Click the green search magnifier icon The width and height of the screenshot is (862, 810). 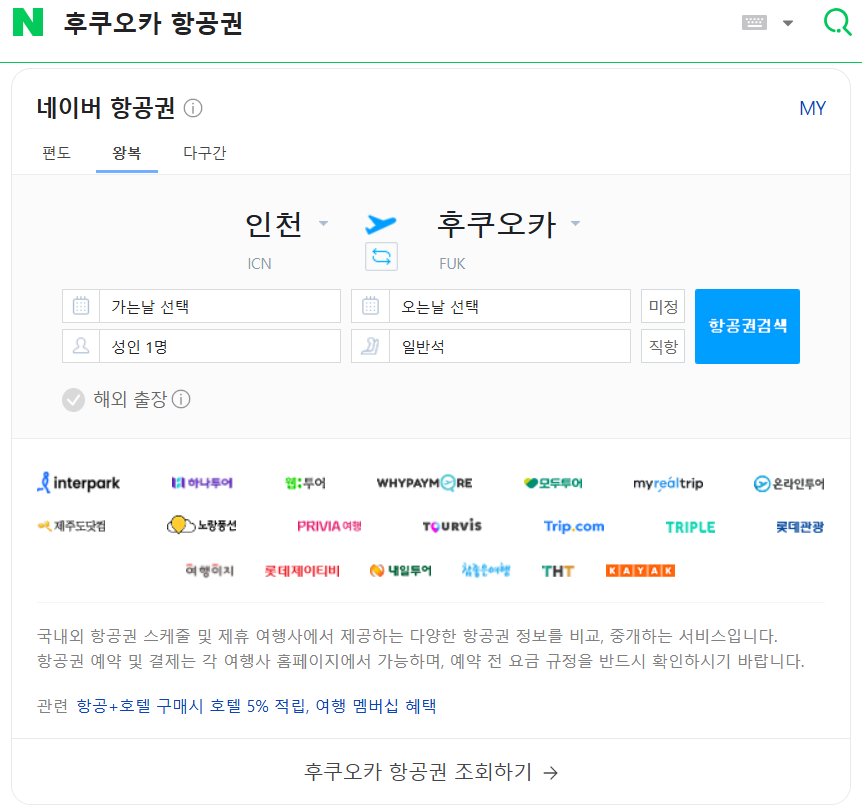[837, 23]
